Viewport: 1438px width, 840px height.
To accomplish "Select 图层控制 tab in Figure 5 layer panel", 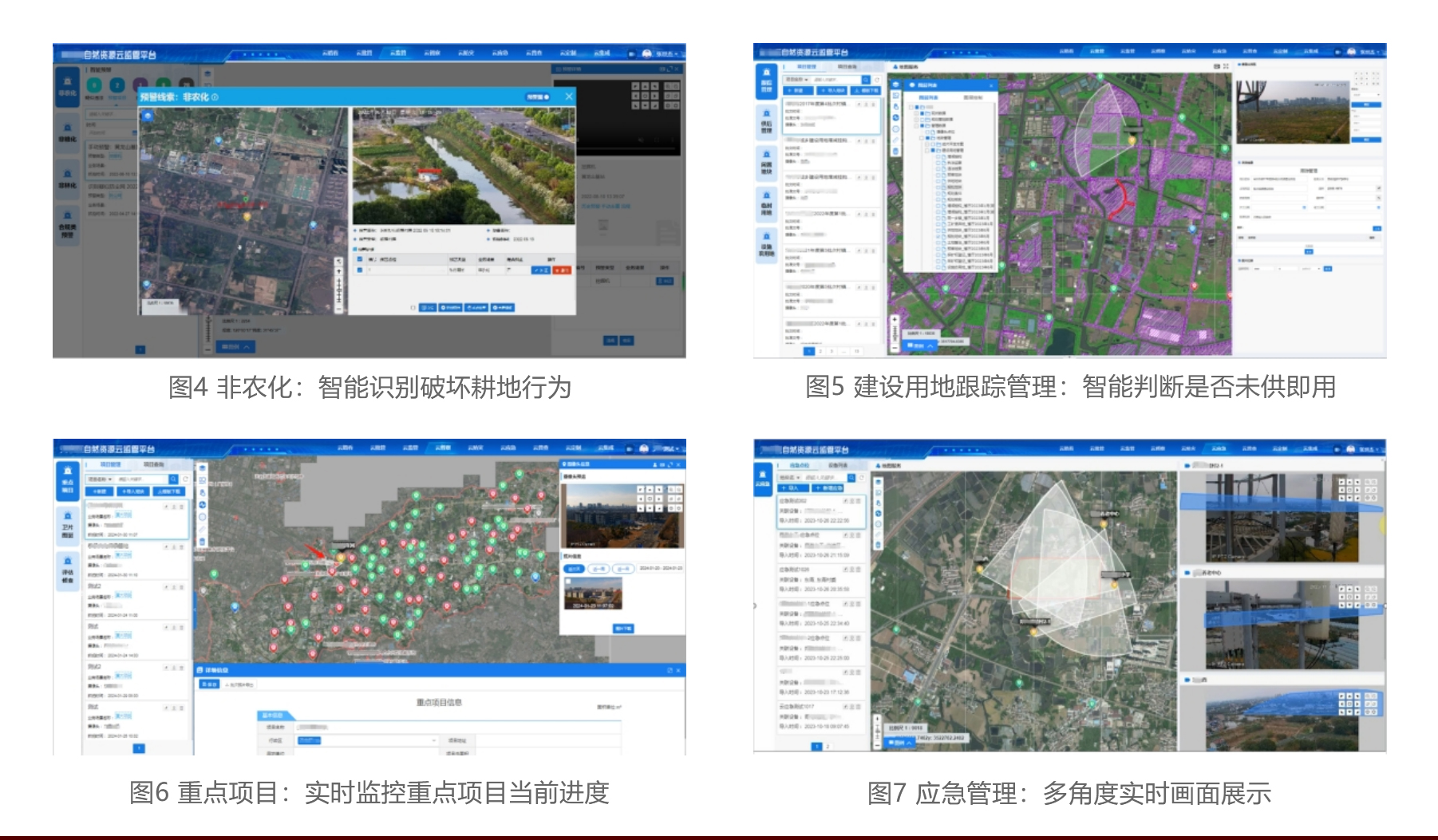I will [973, 97].
